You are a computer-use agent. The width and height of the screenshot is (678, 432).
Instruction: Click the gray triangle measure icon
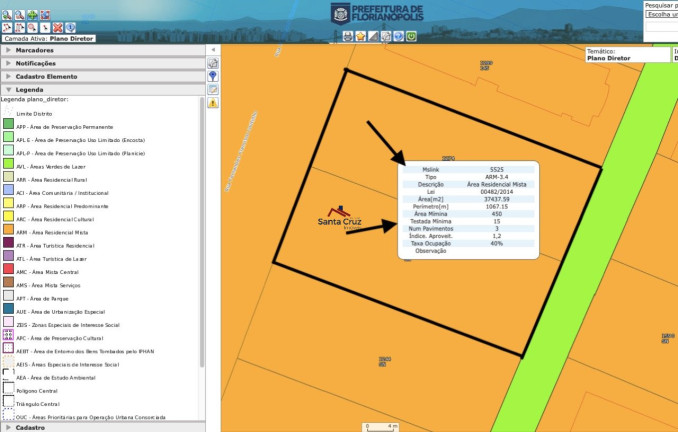(373, 36)
